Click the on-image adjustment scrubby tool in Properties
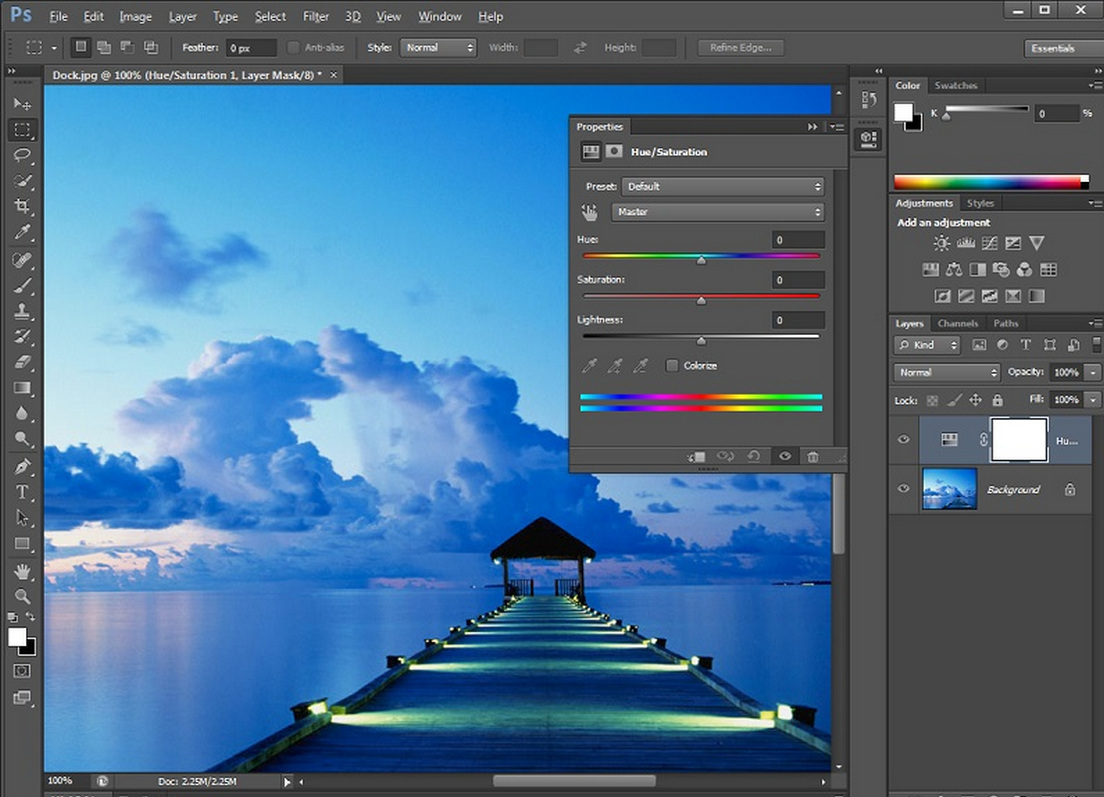Viewport: 1104px width, 797px height. coord(589,211)
